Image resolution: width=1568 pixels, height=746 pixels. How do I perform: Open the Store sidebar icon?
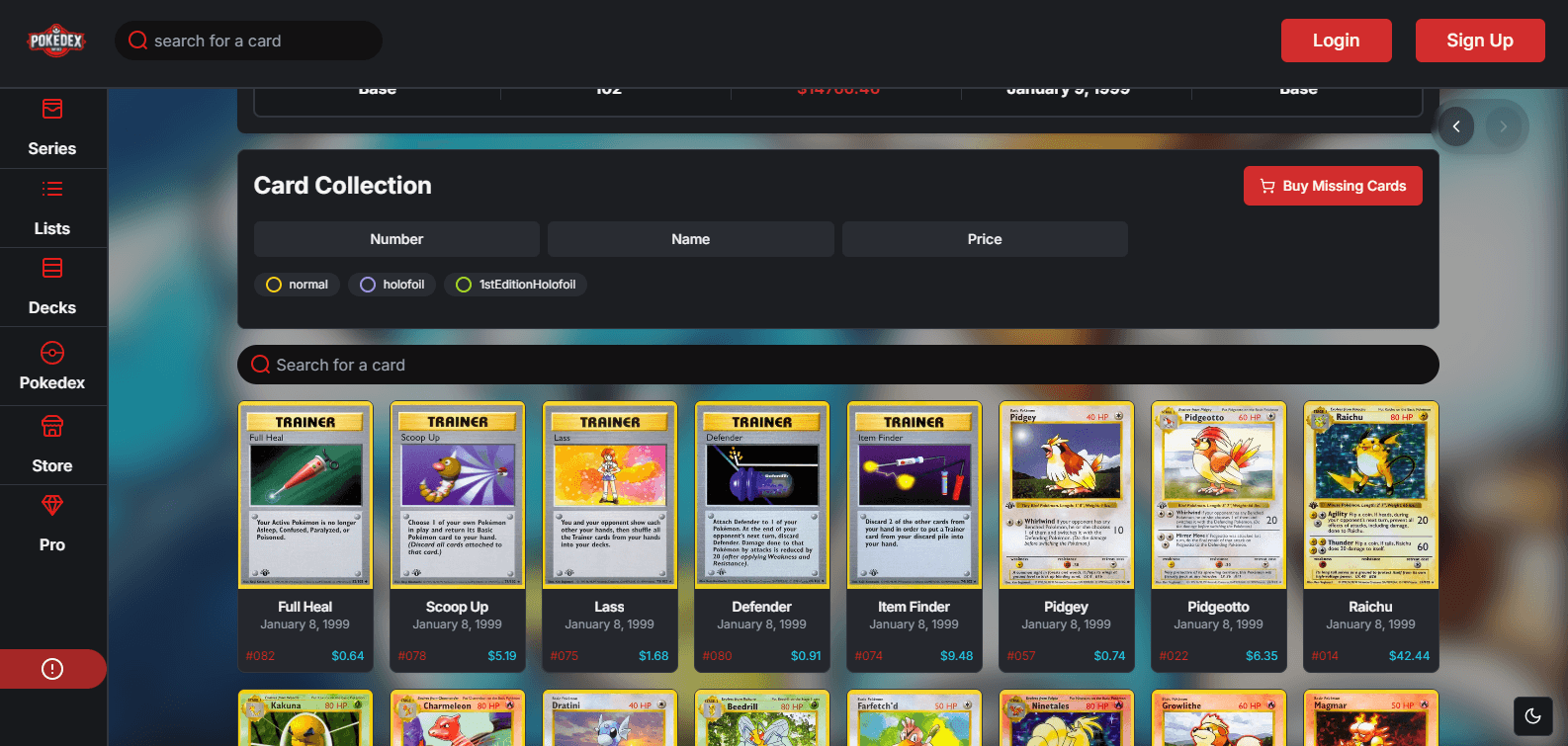52,426
